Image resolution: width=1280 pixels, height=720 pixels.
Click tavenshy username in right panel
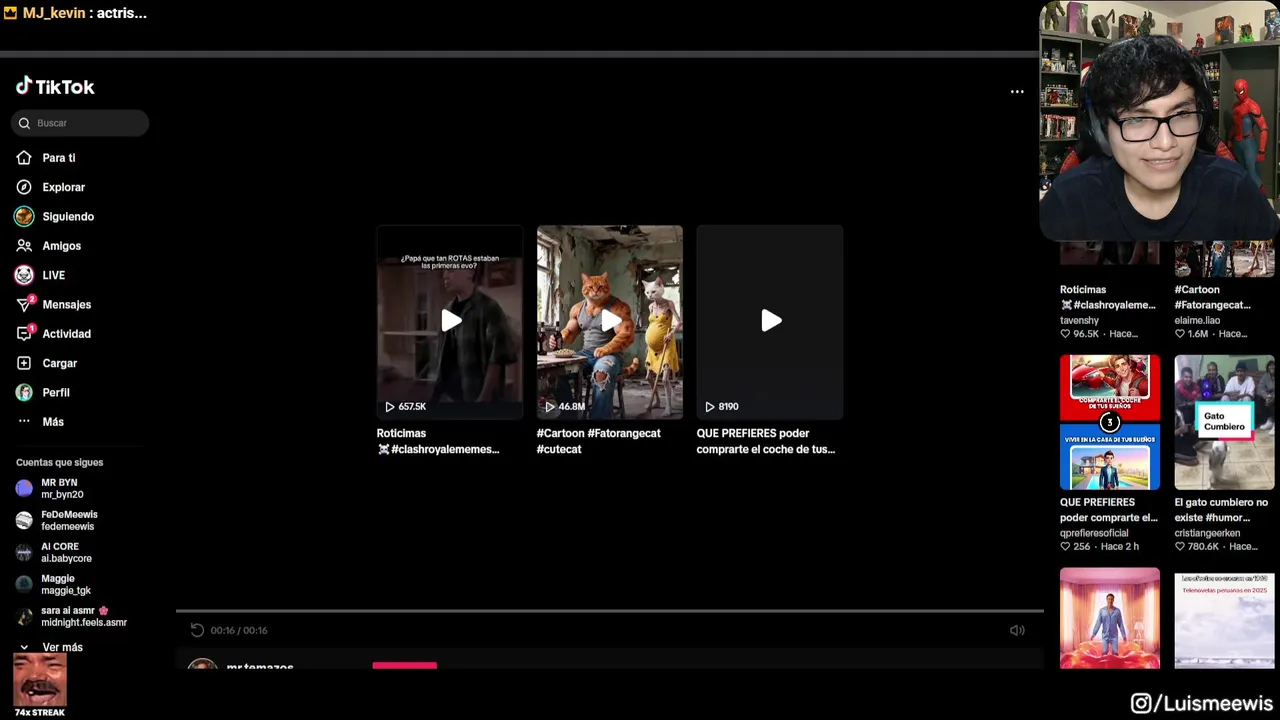[1079, 320]
